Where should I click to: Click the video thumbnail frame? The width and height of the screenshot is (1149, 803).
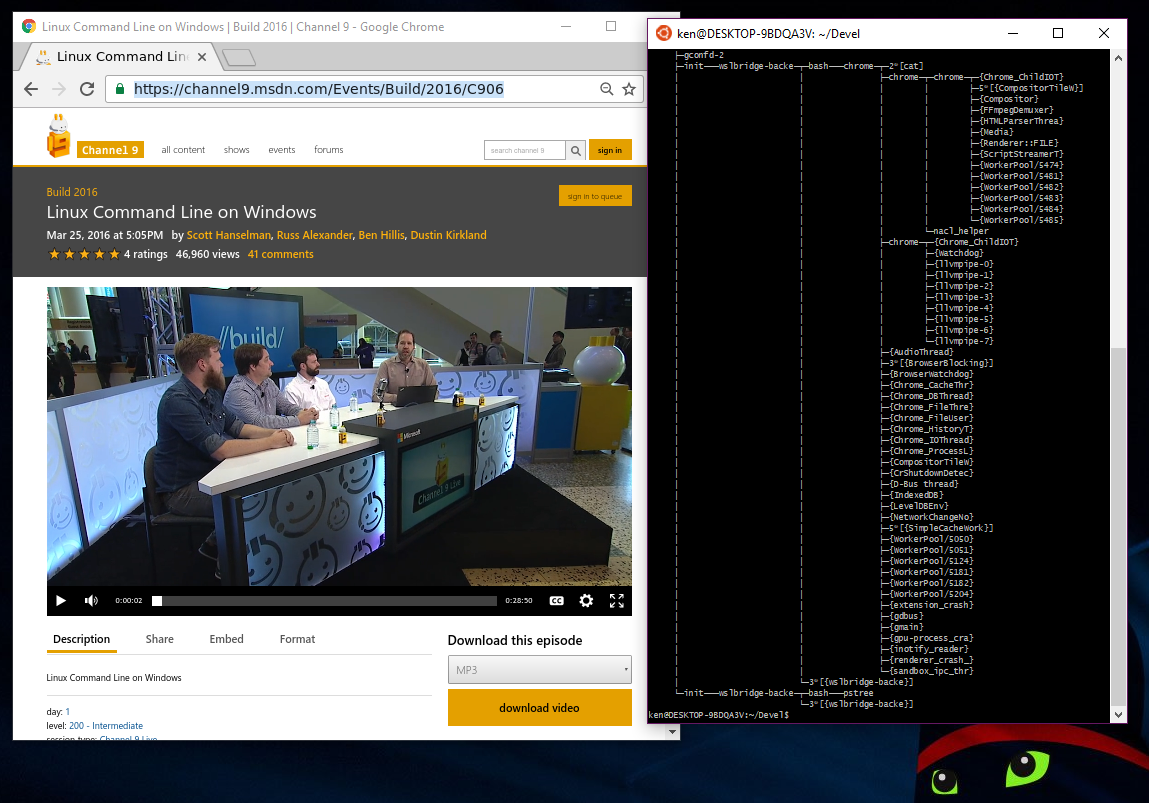click(x=339, y=436)
